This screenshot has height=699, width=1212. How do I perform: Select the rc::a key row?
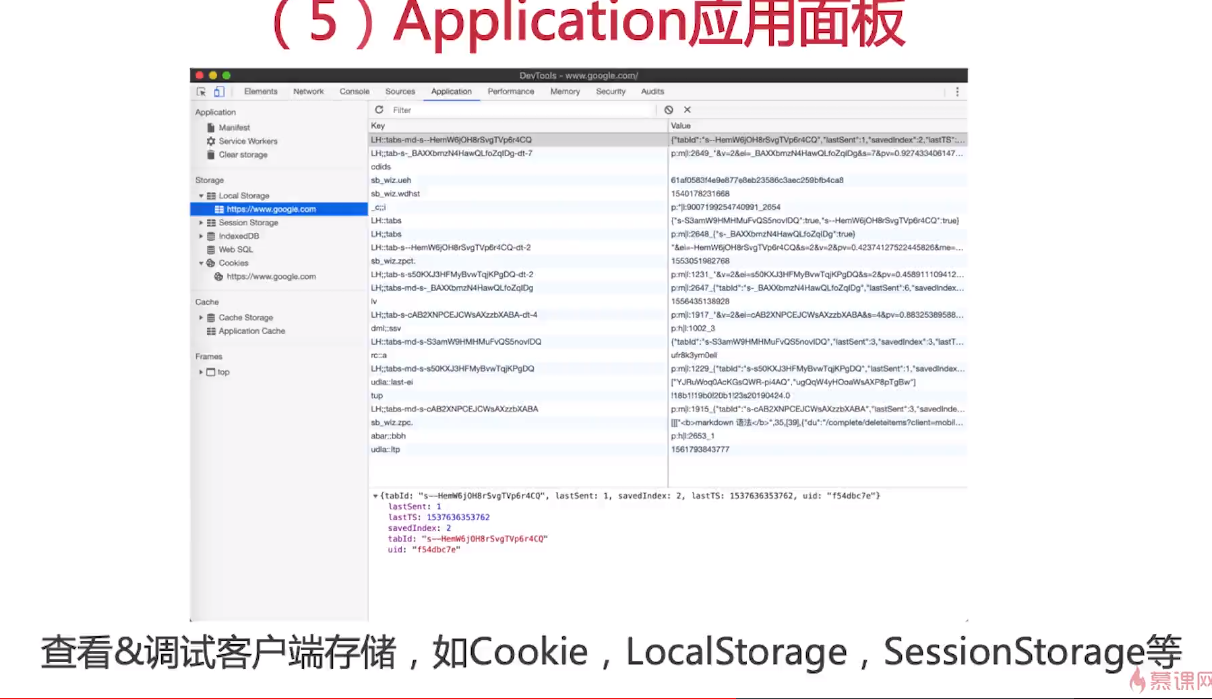(667, 355)
